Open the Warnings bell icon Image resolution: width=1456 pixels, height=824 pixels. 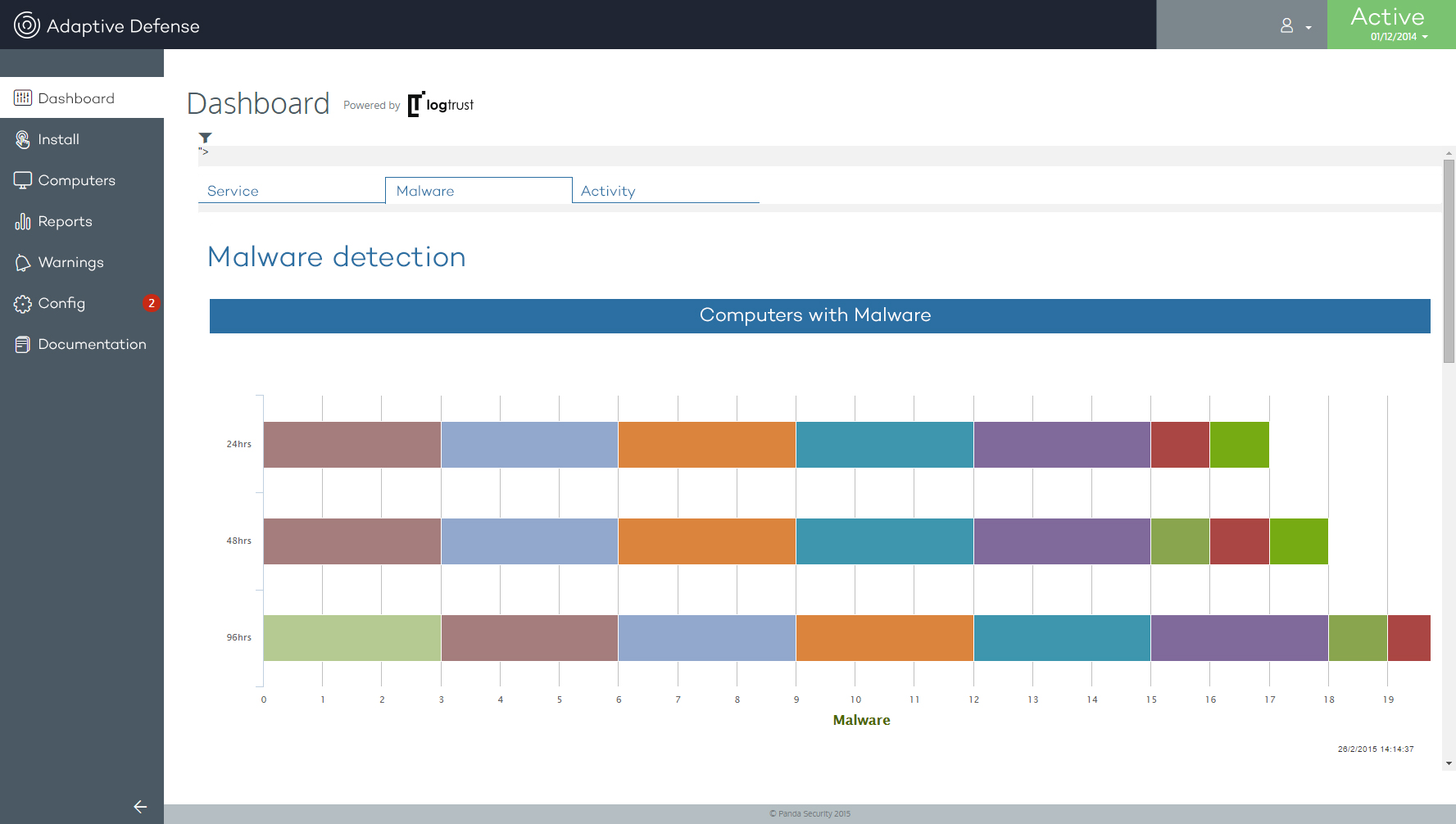22,263
